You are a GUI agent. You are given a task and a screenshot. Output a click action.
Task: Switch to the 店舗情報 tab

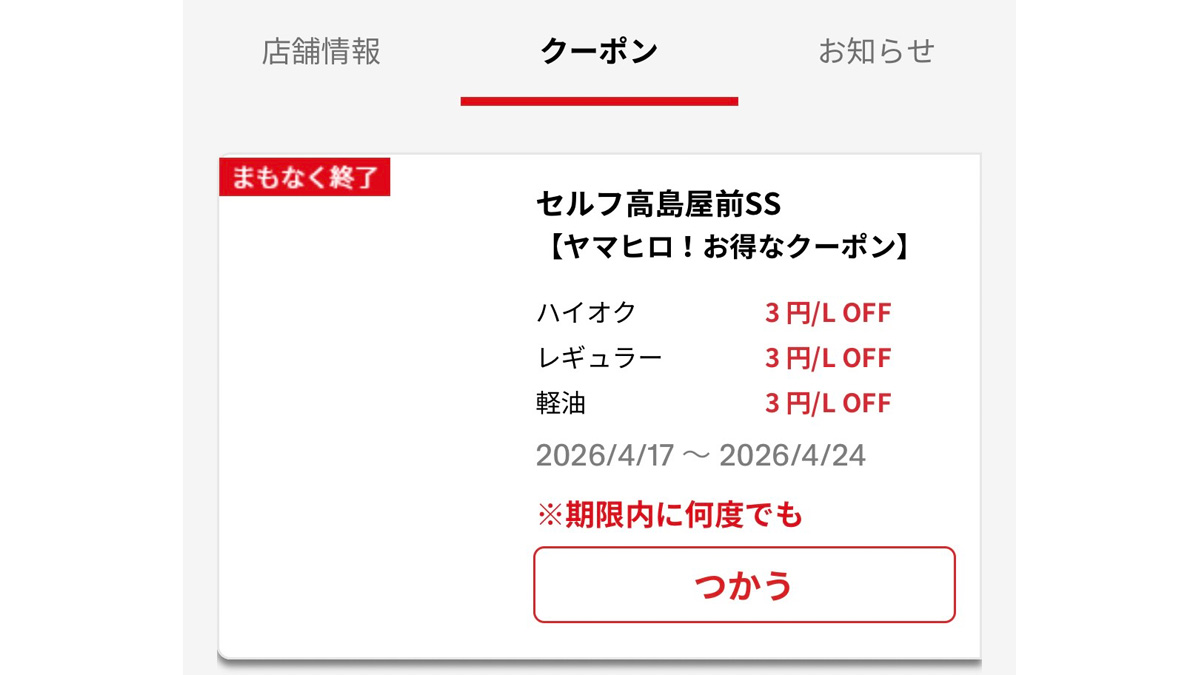click(321, 51)
